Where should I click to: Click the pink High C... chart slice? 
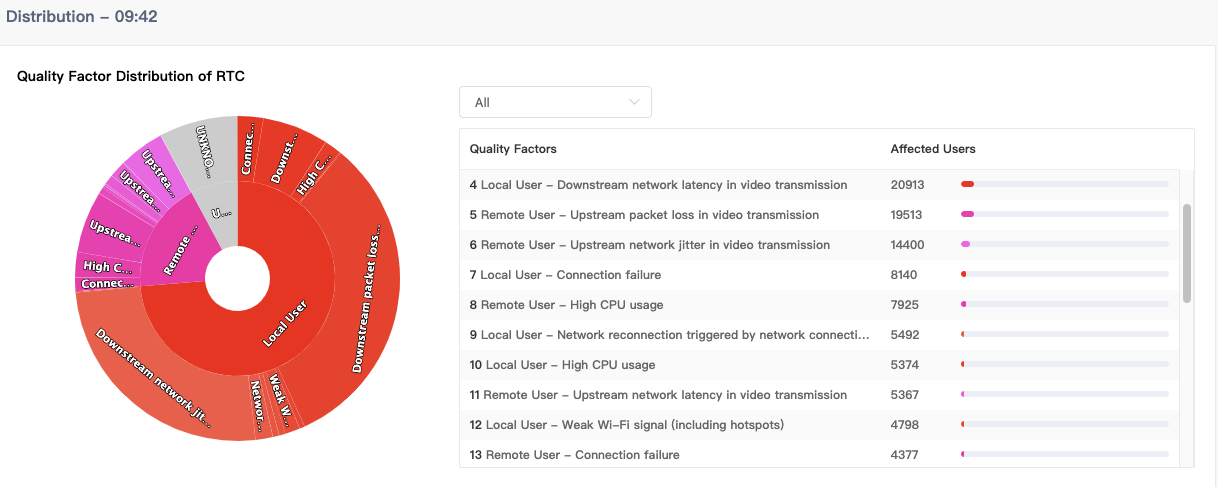coord(108,266)
